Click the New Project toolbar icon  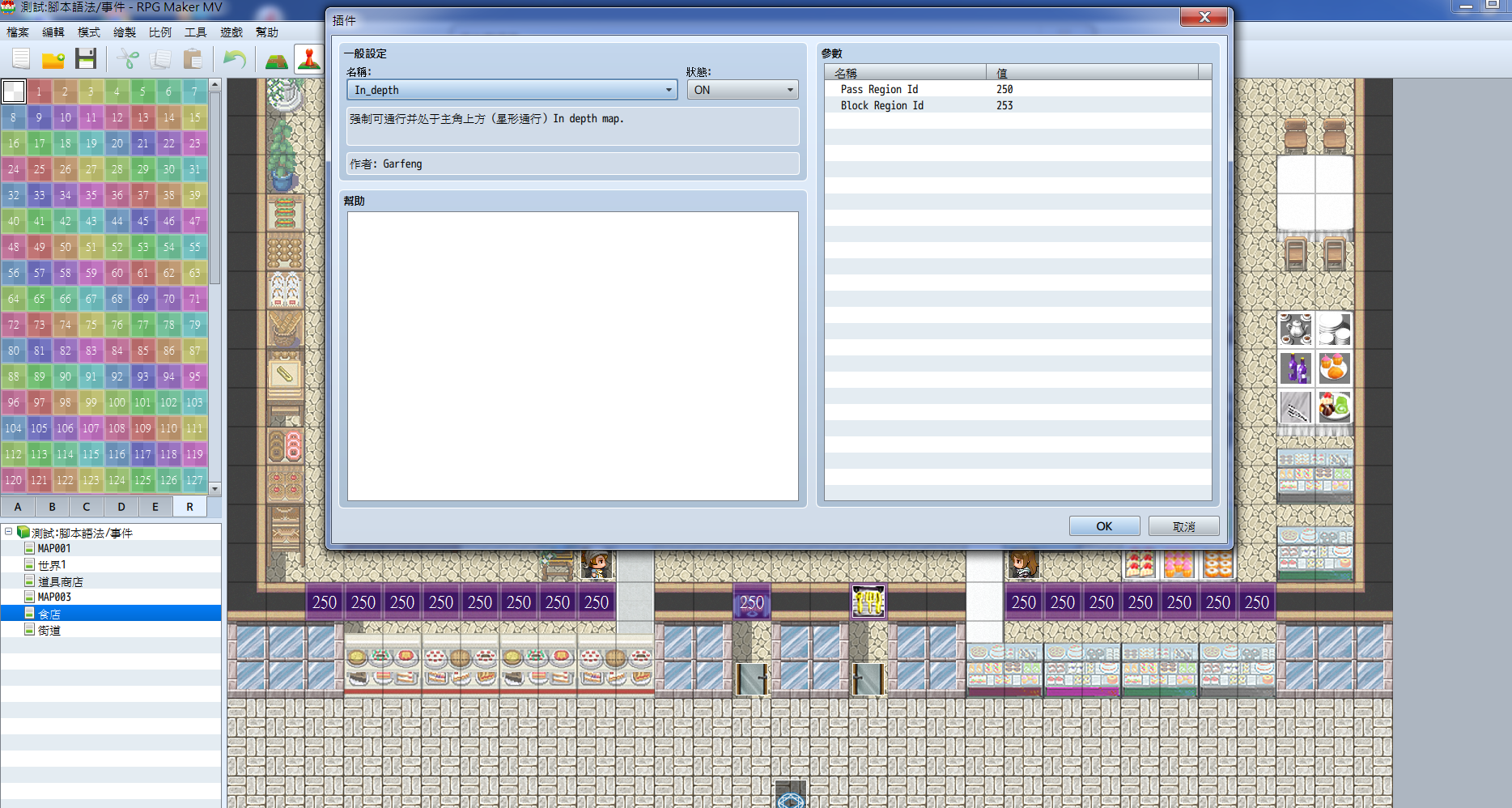click(21, 59)
